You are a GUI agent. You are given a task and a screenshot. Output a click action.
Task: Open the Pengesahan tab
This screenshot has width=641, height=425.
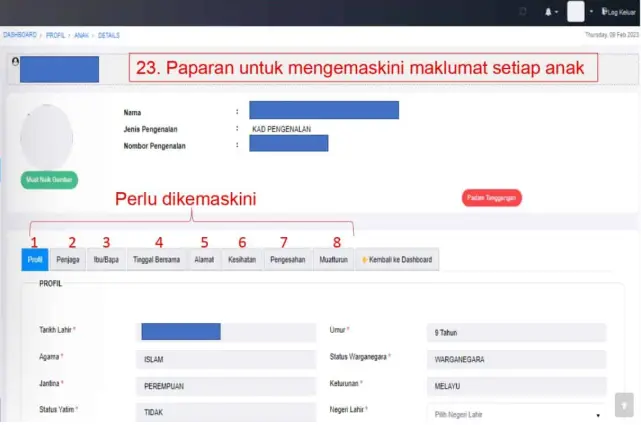click(x=288, y=259)
